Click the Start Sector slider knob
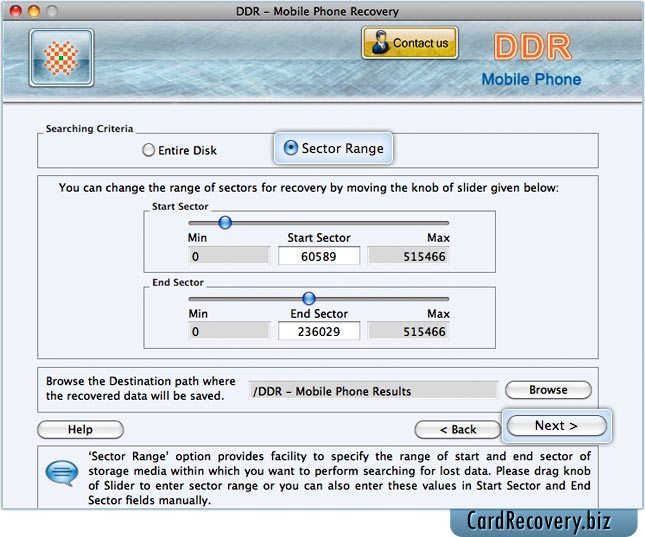This screenshot has width=645, height=537. (225, 223)
